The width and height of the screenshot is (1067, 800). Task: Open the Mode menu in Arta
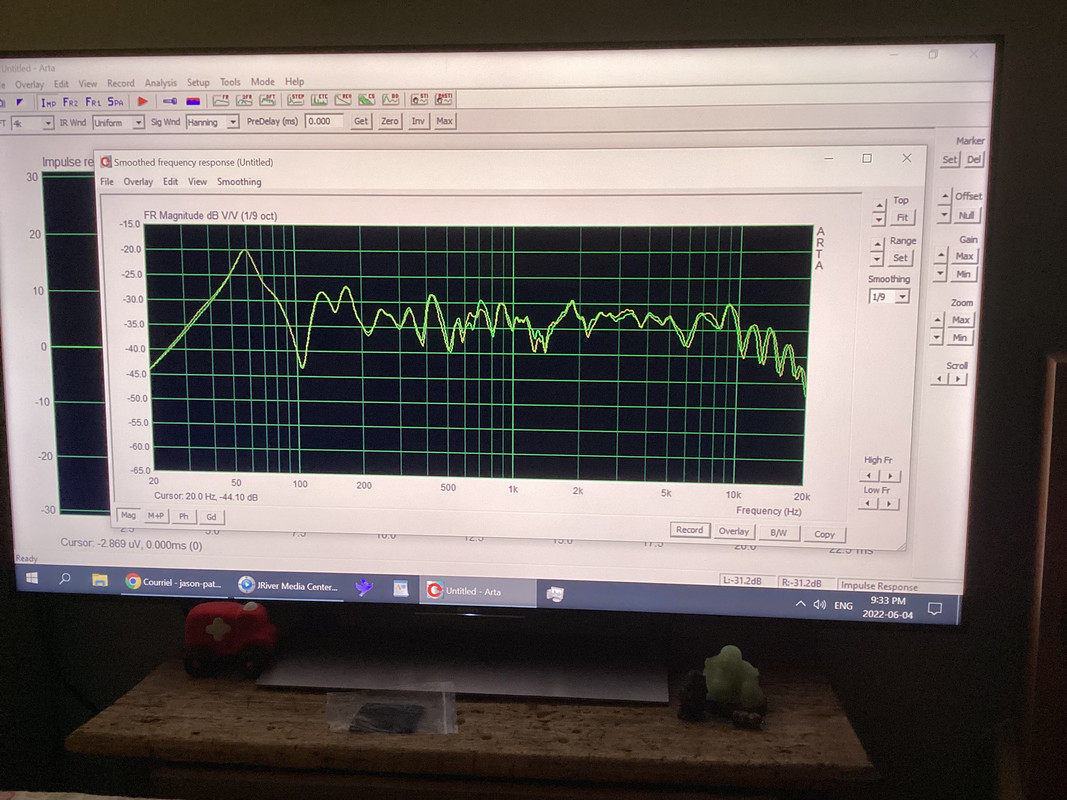263,82
